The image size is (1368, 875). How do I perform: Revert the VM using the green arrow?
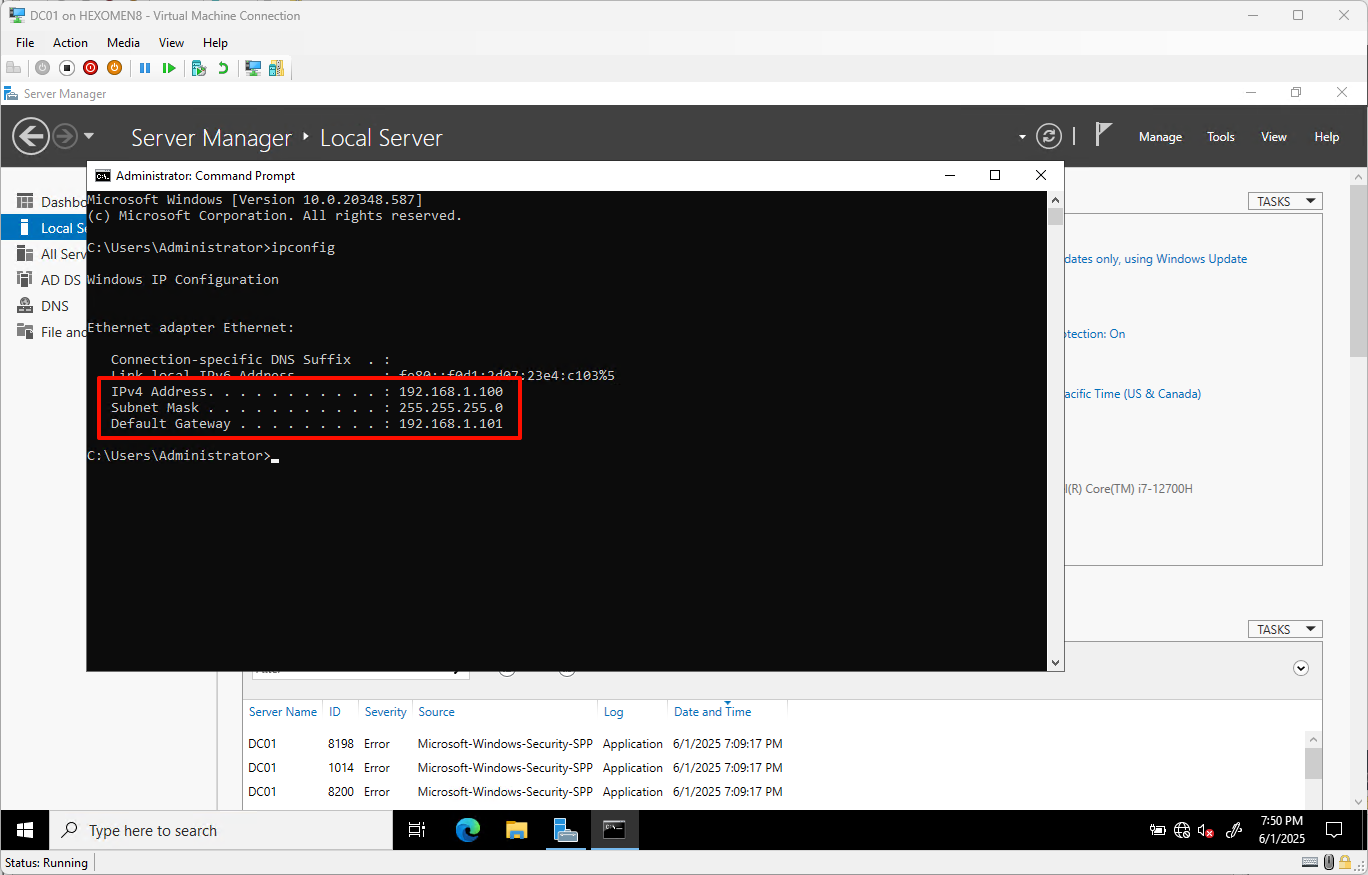click(223, 68)
